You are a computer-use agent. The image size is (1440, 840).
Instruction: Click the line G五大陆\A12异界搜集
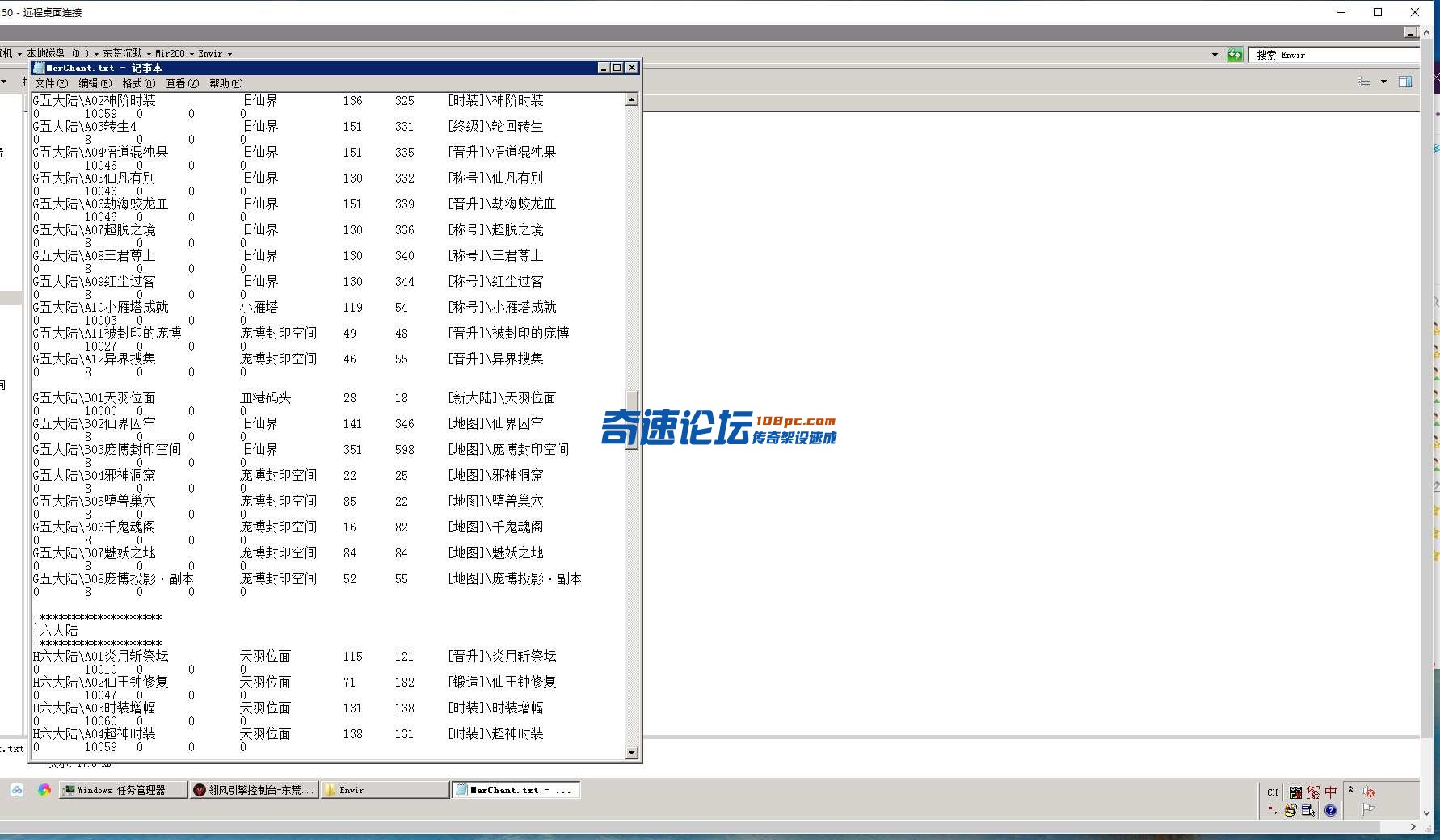coord(95,359)
